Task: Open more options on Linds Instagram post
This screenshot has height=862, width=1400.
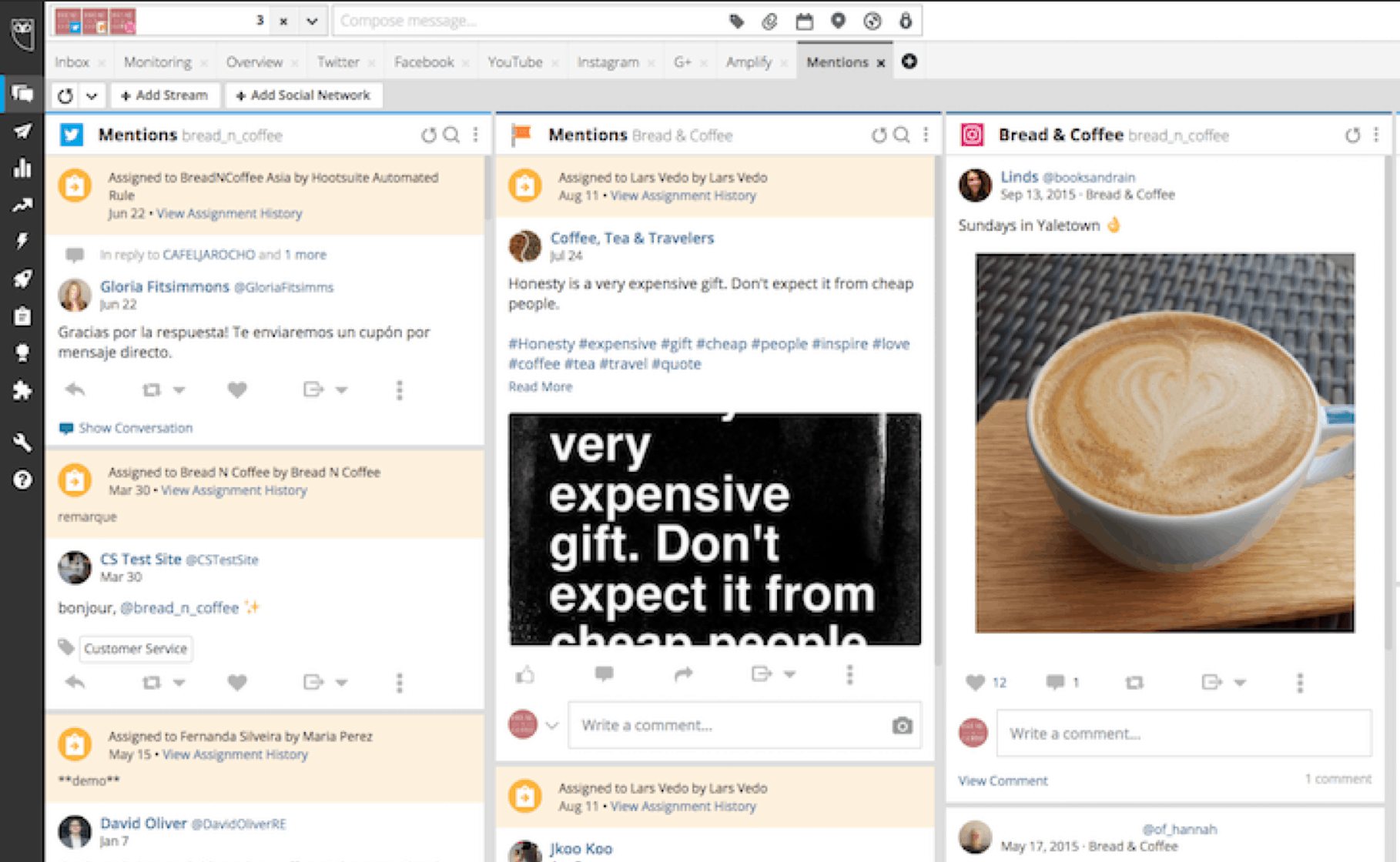Action: point(1300,683)
